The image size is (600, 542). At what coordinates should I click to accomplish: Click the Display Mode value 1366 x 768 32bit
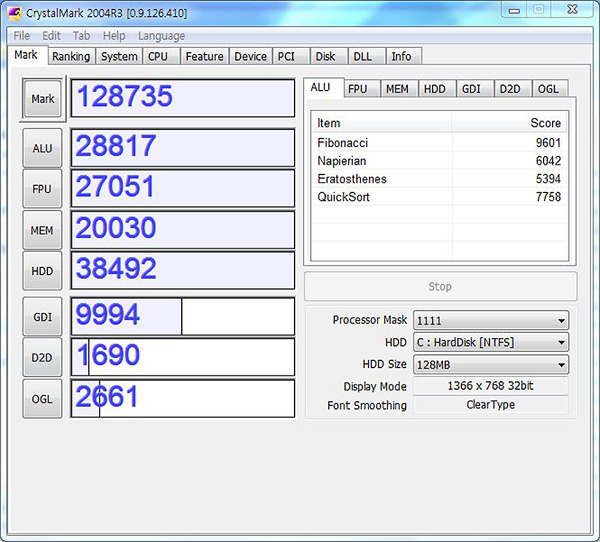[x=491, y=385]
